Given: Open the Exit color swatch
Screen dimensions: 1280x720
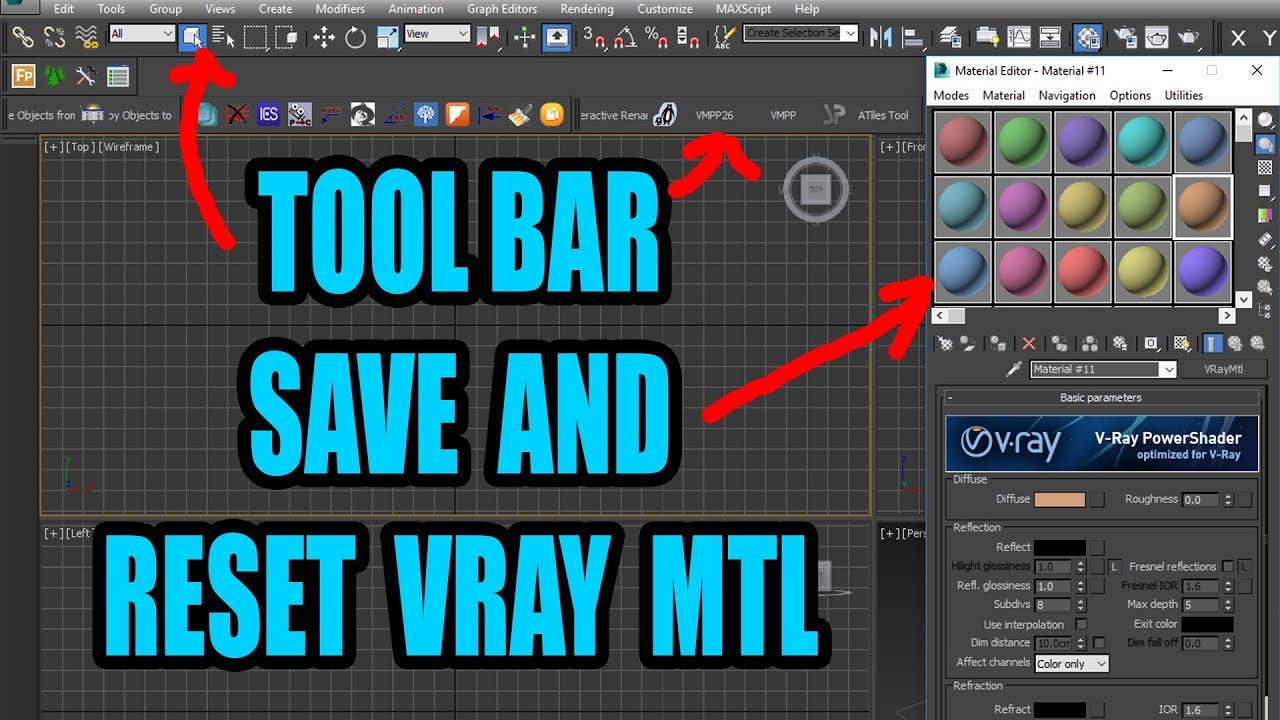Looking at the screenshot, I should point(1208,624).
